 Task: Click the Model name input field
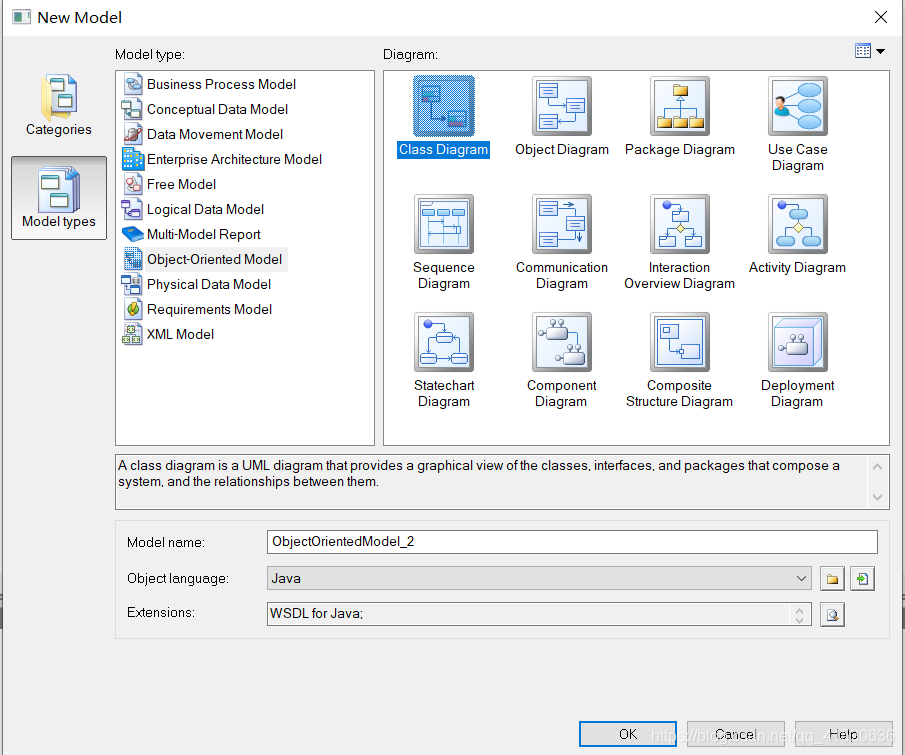coord(572,542)
